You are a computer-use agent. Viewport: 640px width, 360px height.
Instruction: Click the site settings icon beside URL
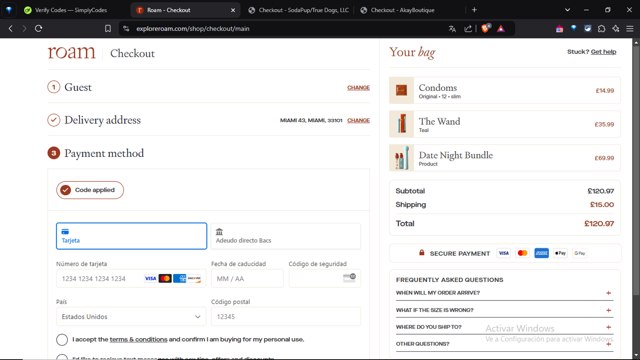tap(126, 29)
